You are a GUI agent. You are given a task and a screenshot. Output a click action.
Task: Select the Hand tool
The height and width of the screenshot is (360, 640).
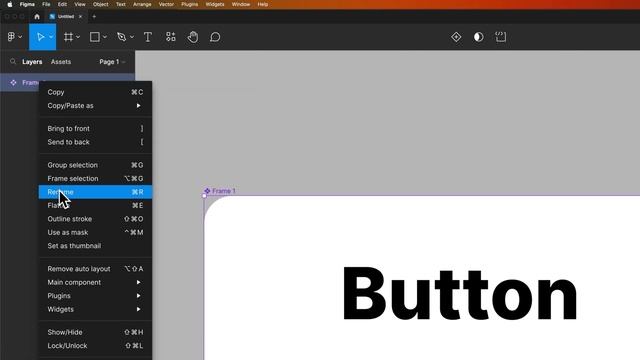pos(193,37)
